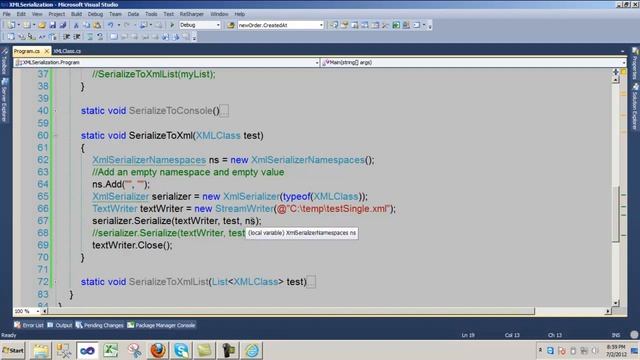This screenshot has height=360, width=640.
Task: Click the Cut scissors icon
Action: (76, 25)
